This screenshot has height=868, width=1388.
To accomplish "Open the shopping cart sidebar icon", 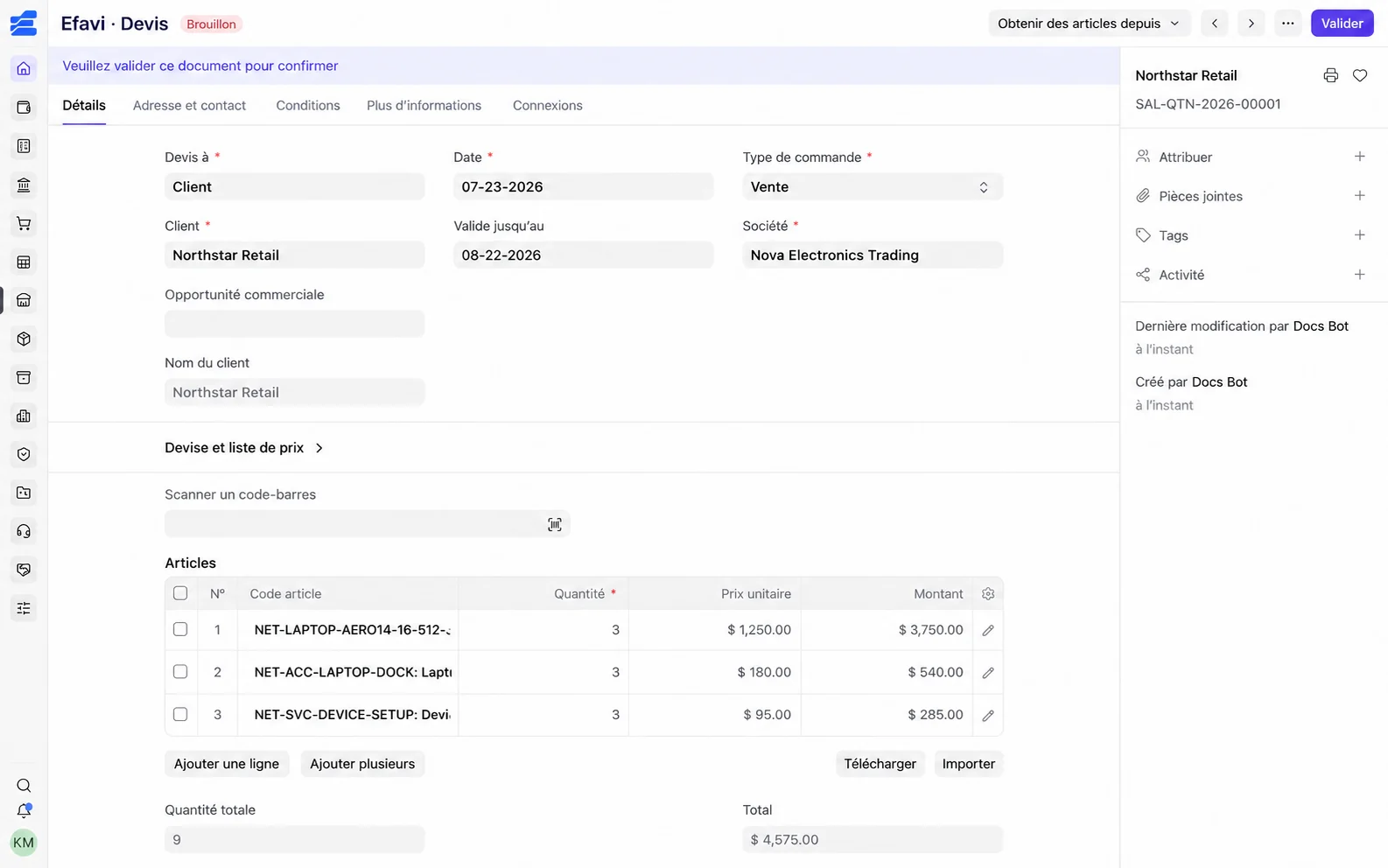I will click(x=24, y=223).
